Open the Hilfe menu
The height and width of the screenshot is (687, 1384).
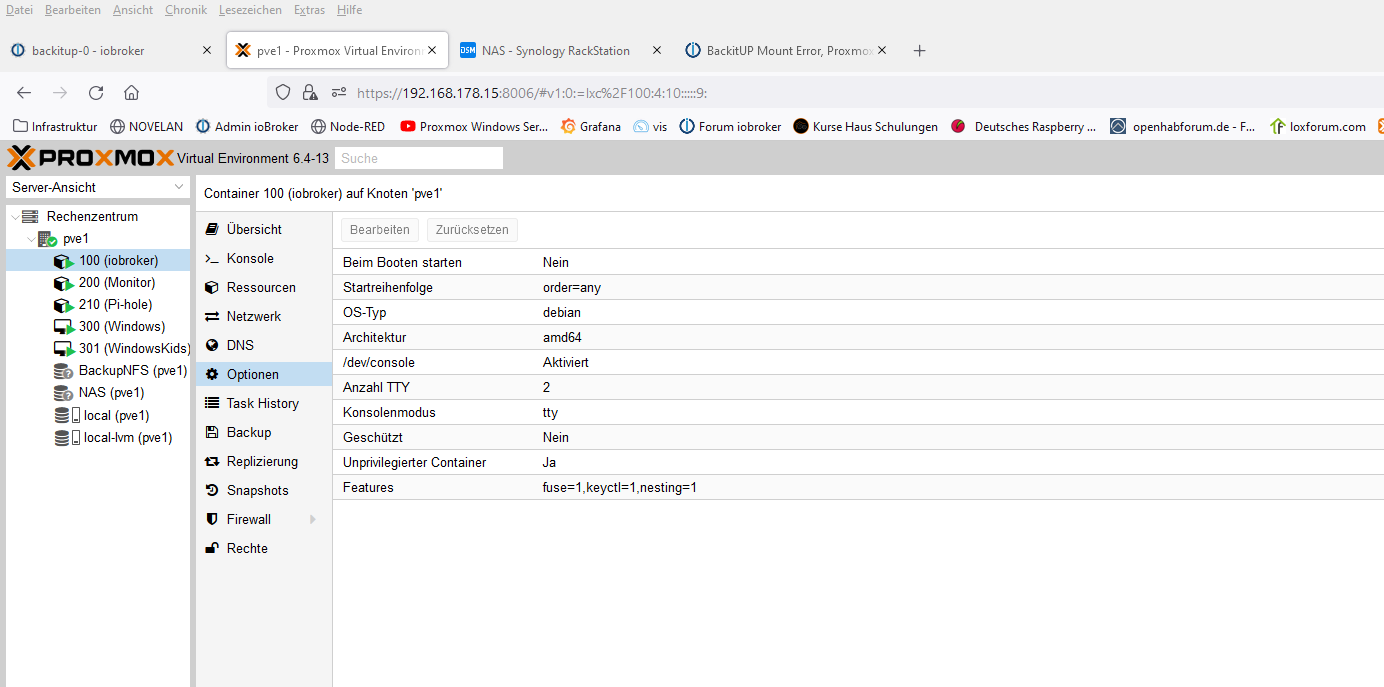pos(349,10)
